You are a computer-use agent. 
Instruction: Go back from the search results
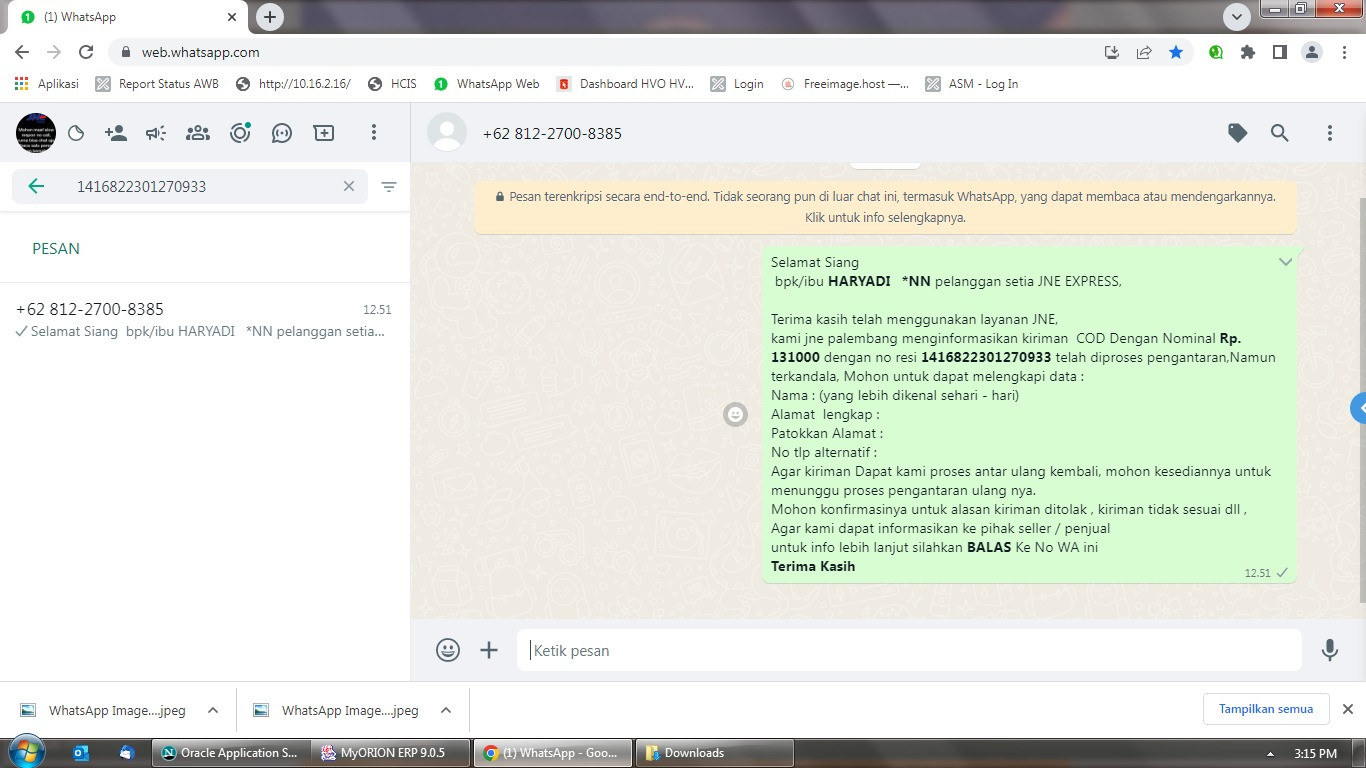pyautogui.click(x=36, y=186)
